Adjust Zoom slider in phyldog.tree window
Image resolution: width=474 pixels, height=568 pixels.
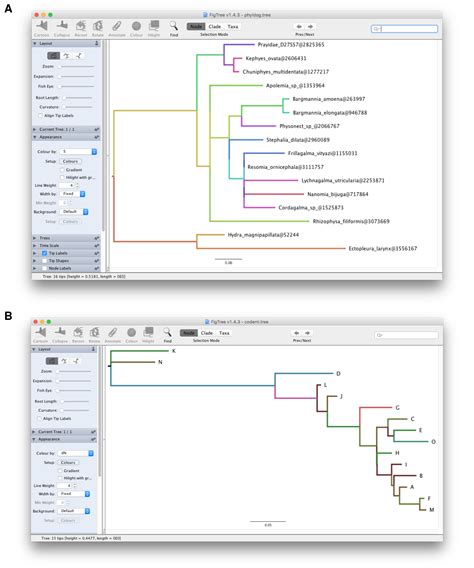click(x=76, y=67)
